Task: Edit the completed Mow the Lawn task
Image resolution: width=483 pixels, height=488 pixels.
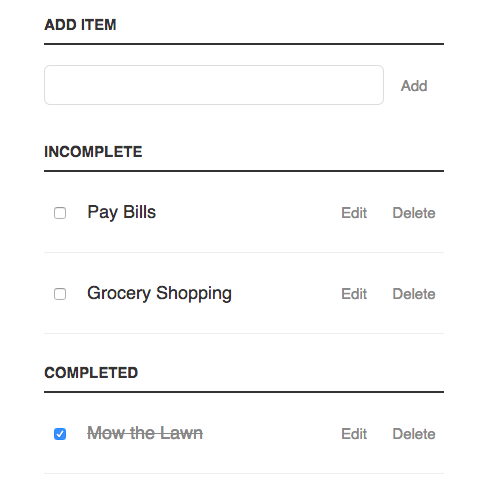Action: (354, 434)
